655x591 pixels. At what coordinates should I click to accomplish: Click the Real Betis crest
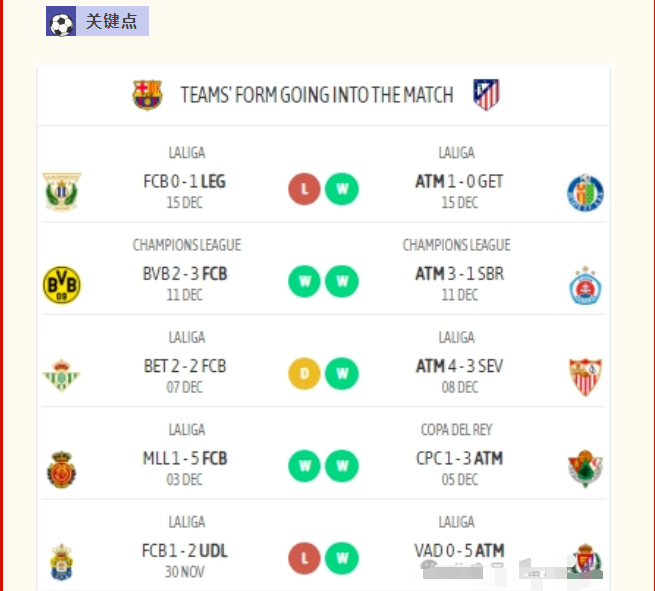pyautogui.click(x=62, y=376)
